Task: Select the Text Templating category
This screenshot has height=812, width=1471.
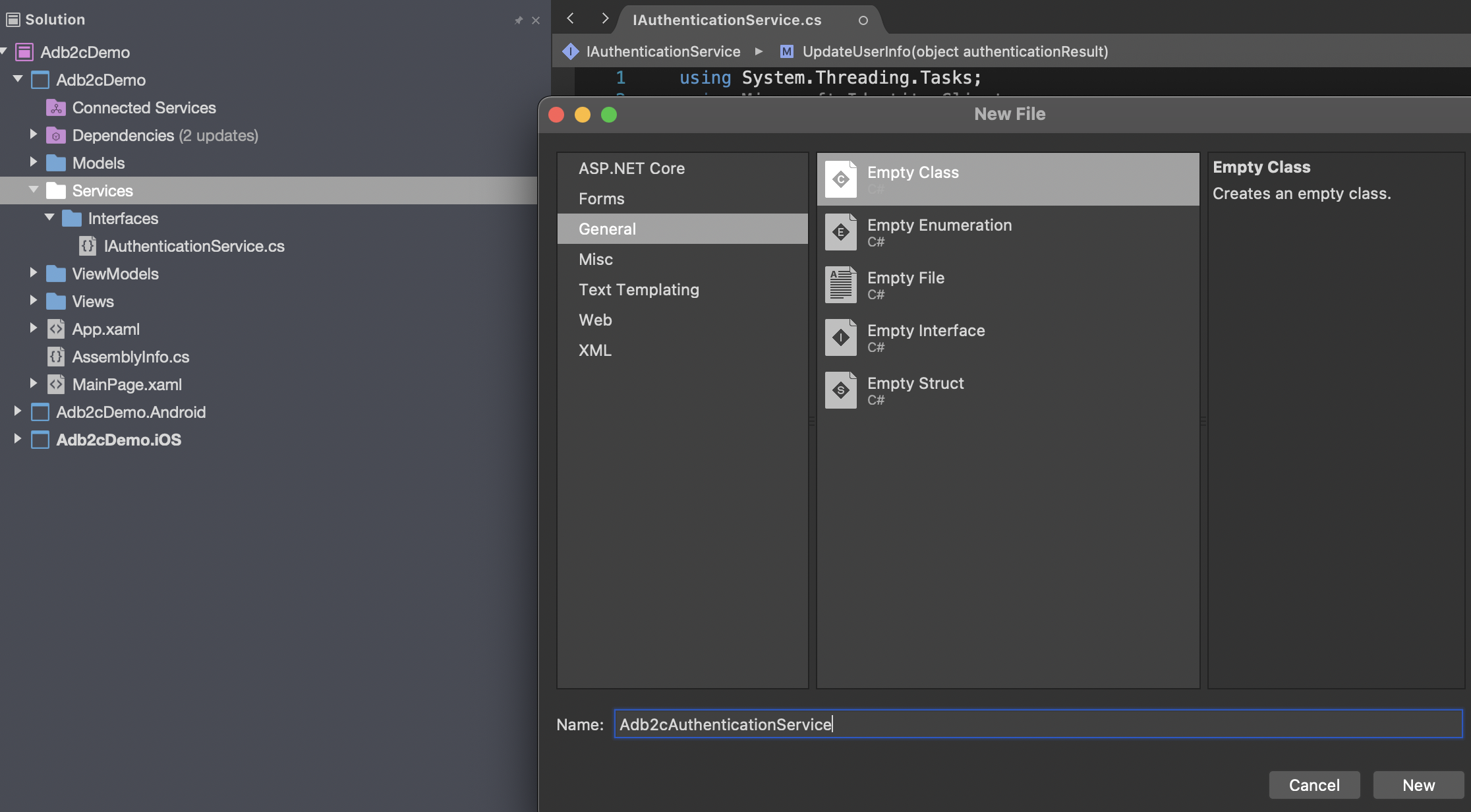Action: (639, 289)
